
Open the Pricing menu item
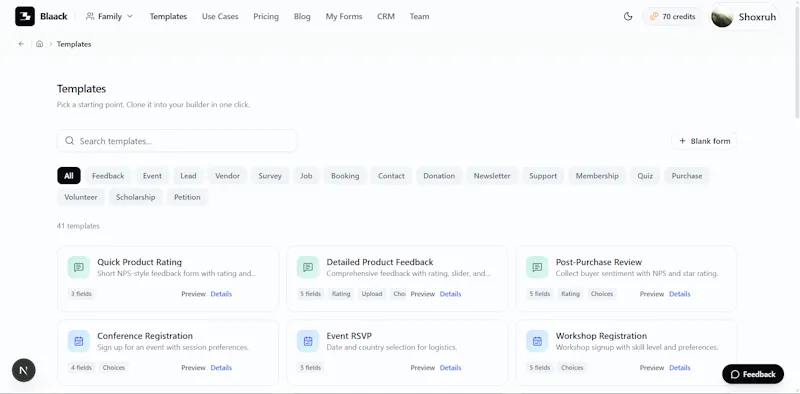pos(266,16)
